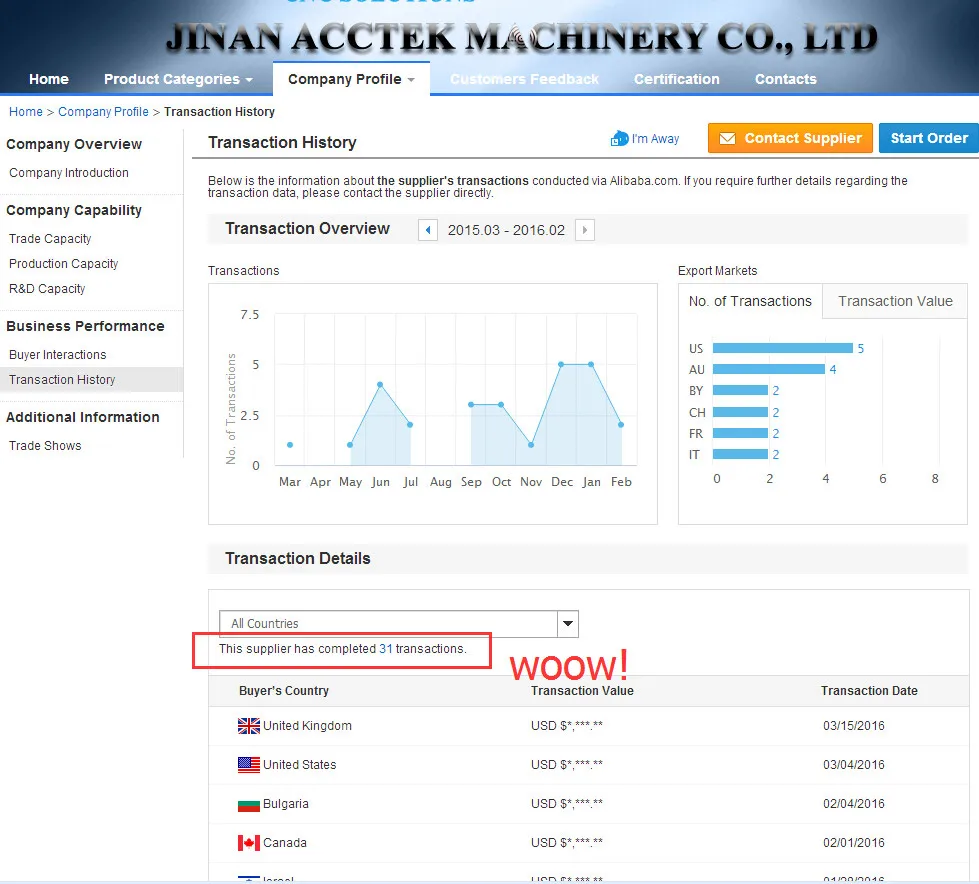Click the 03/15/2016 transaction date

point(854,726)
